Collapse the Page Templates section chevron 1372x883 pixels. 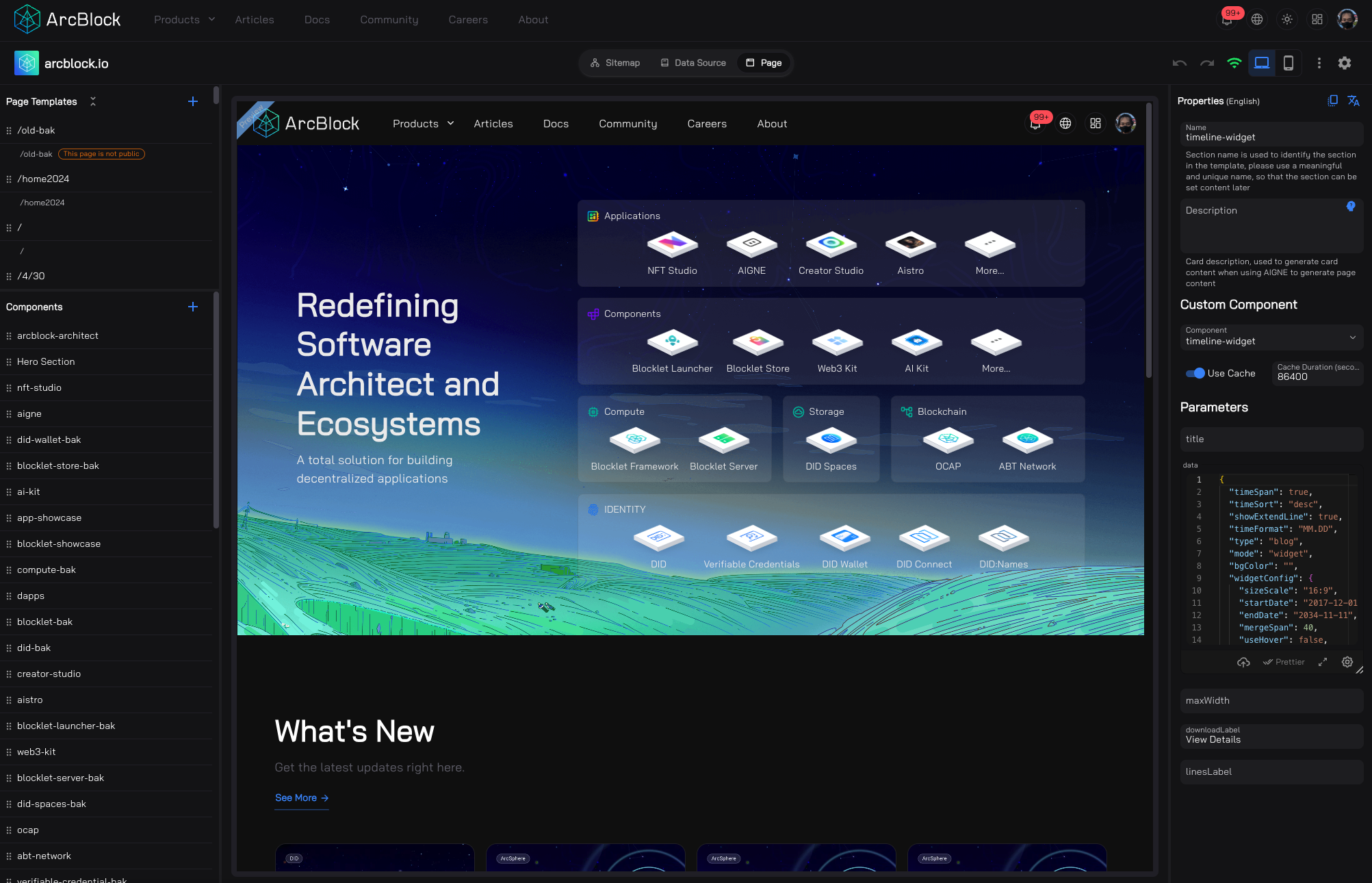pyautogui.click(x=93, y=101)
